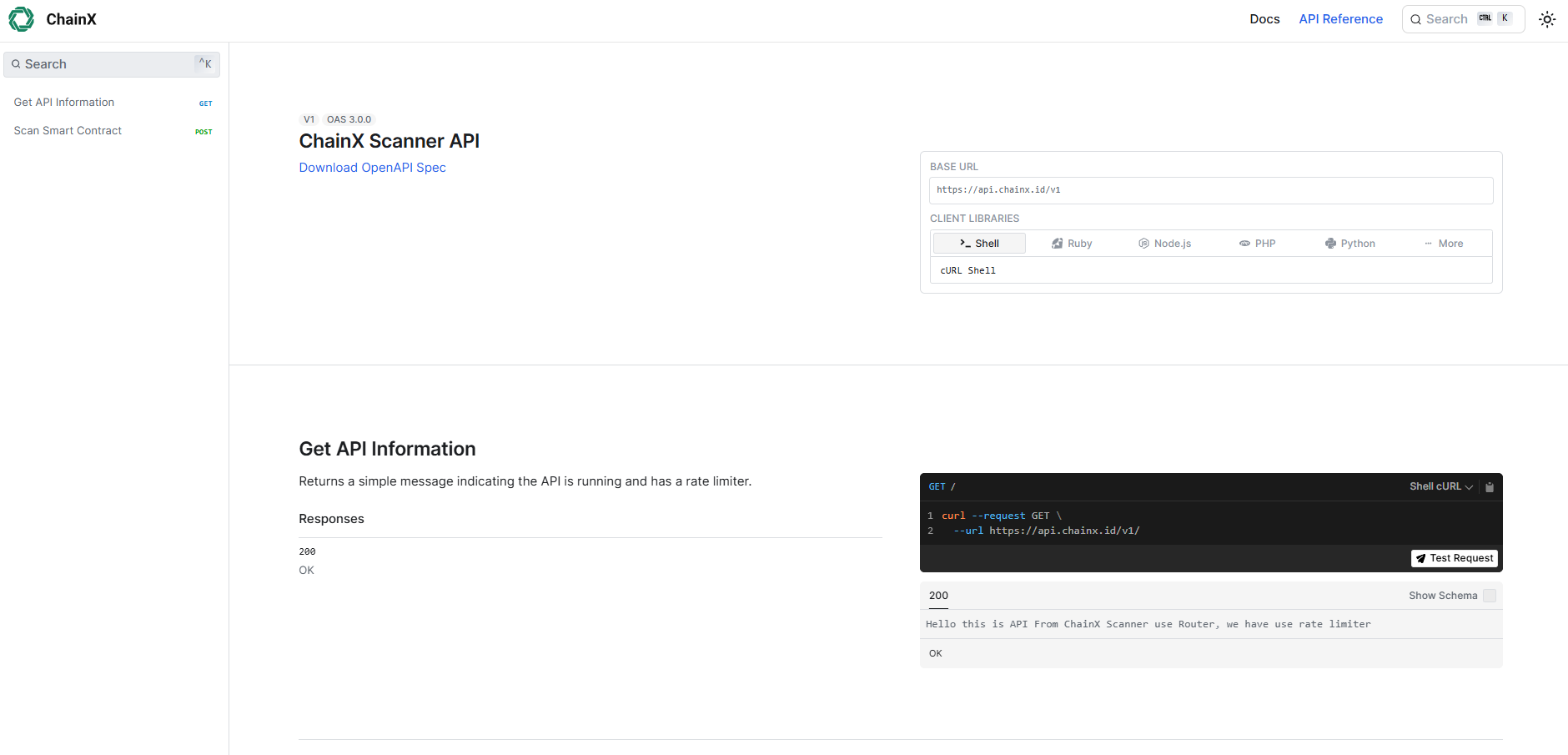The image size is (1568, 755).
Task: Click the ChainX logo icon
Action: [x=21, y=19]
